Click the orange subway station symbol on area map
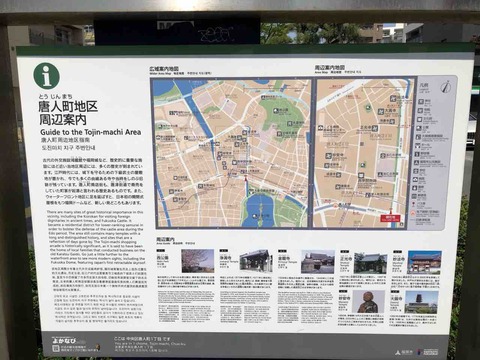 336,206
